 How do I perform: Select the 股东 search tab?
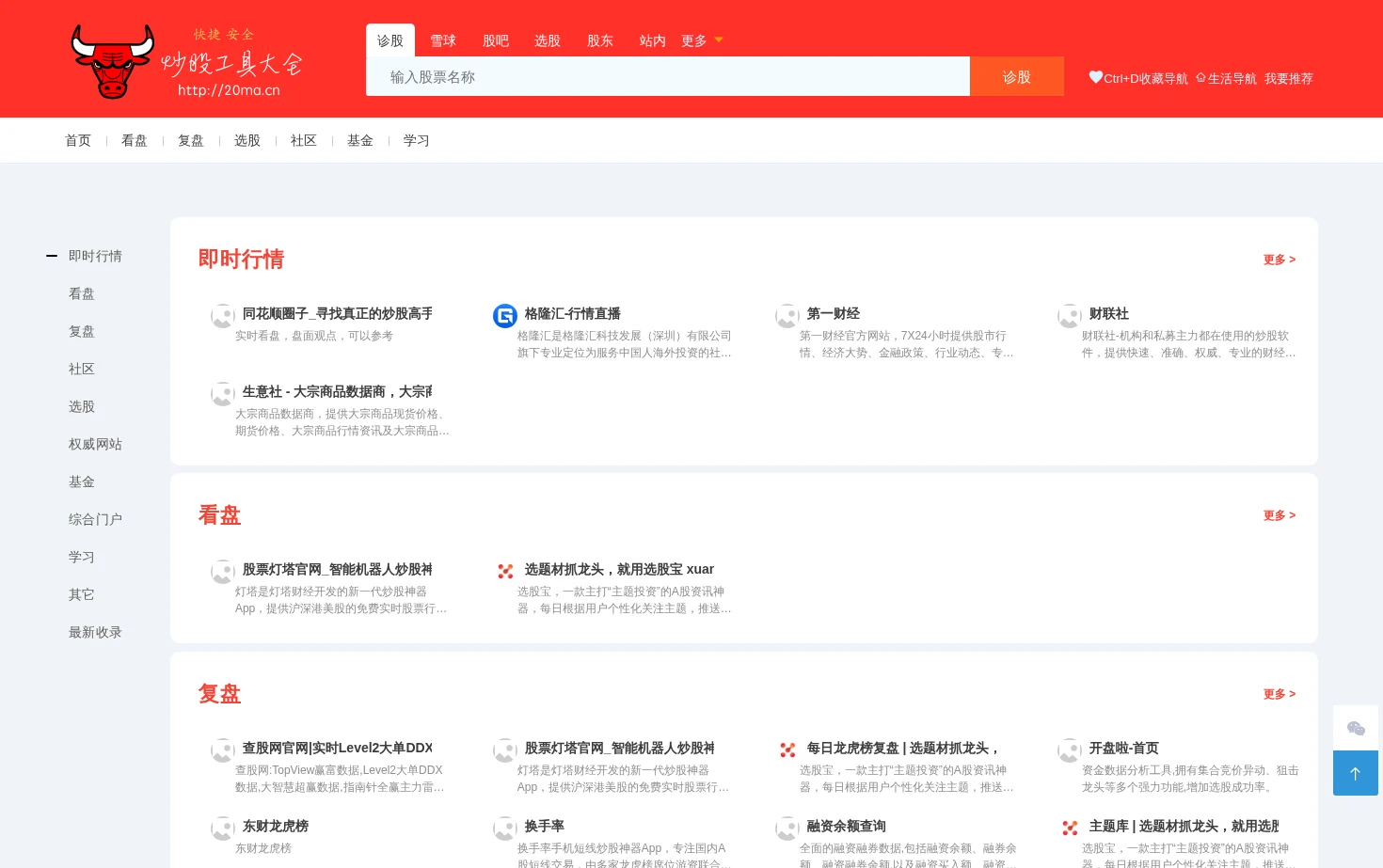coord(600,40)
